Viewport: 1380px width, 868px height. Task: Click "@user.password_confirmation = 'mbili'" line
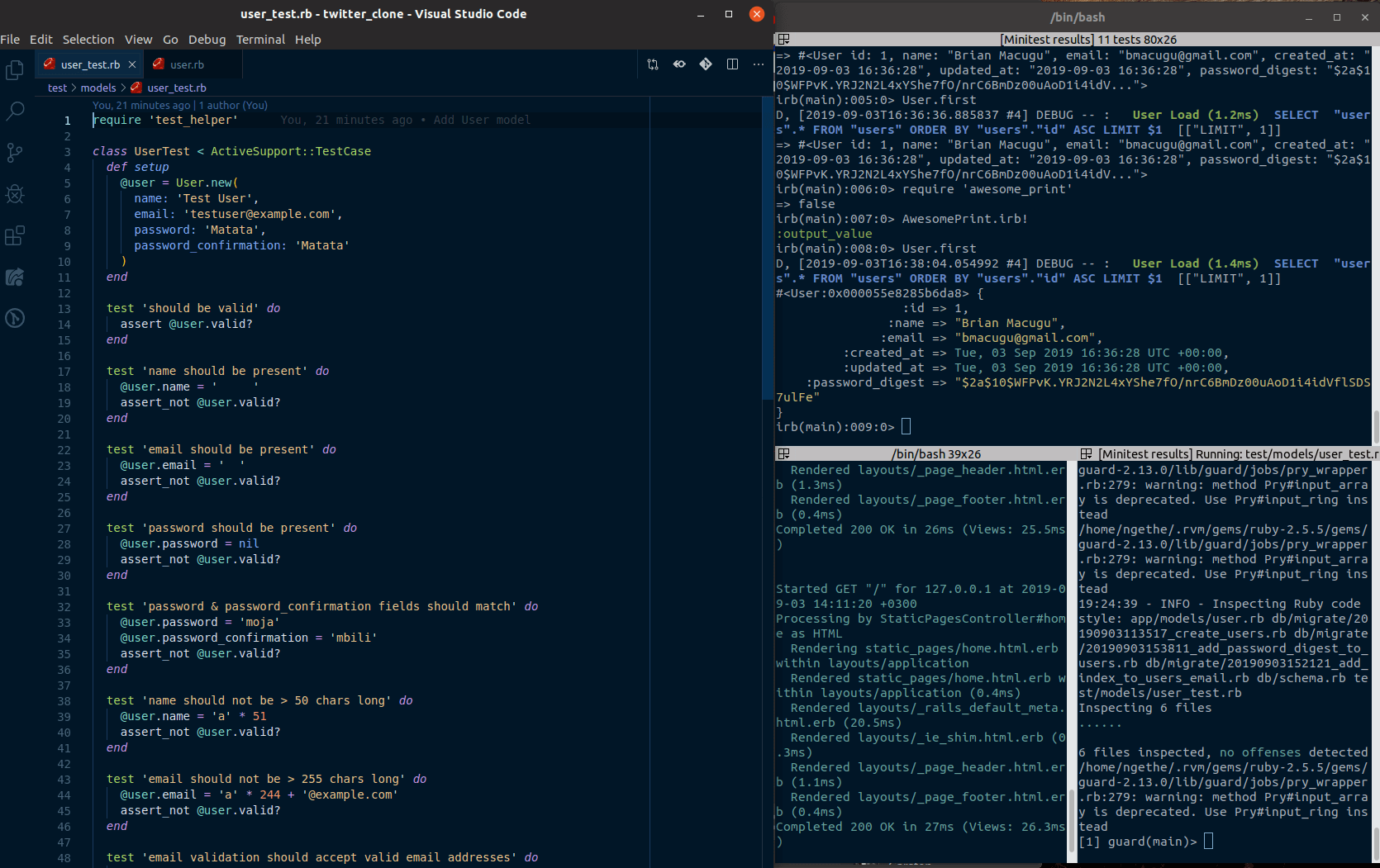pyautogui.click(x=248, y=638)
